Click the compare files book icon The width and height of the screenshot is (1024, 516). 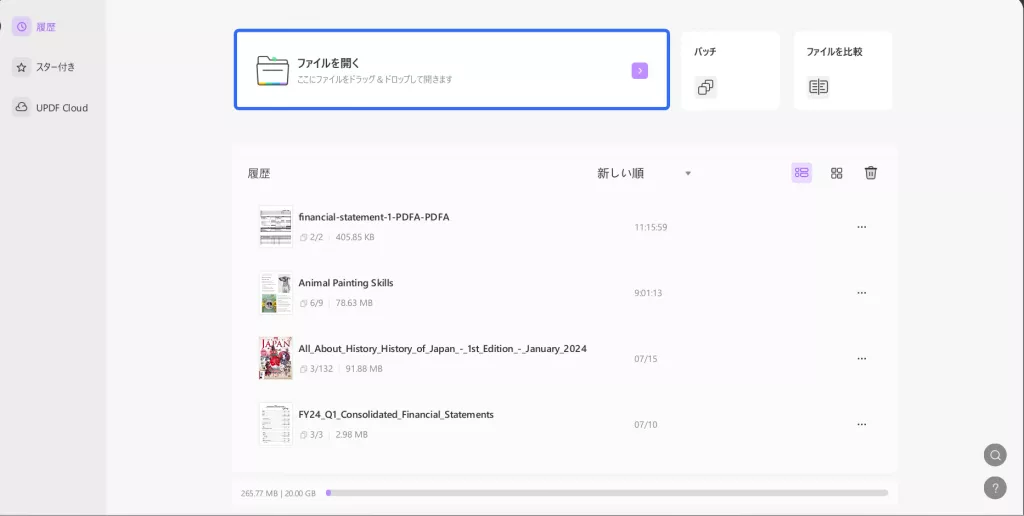[x=818, y=87]
